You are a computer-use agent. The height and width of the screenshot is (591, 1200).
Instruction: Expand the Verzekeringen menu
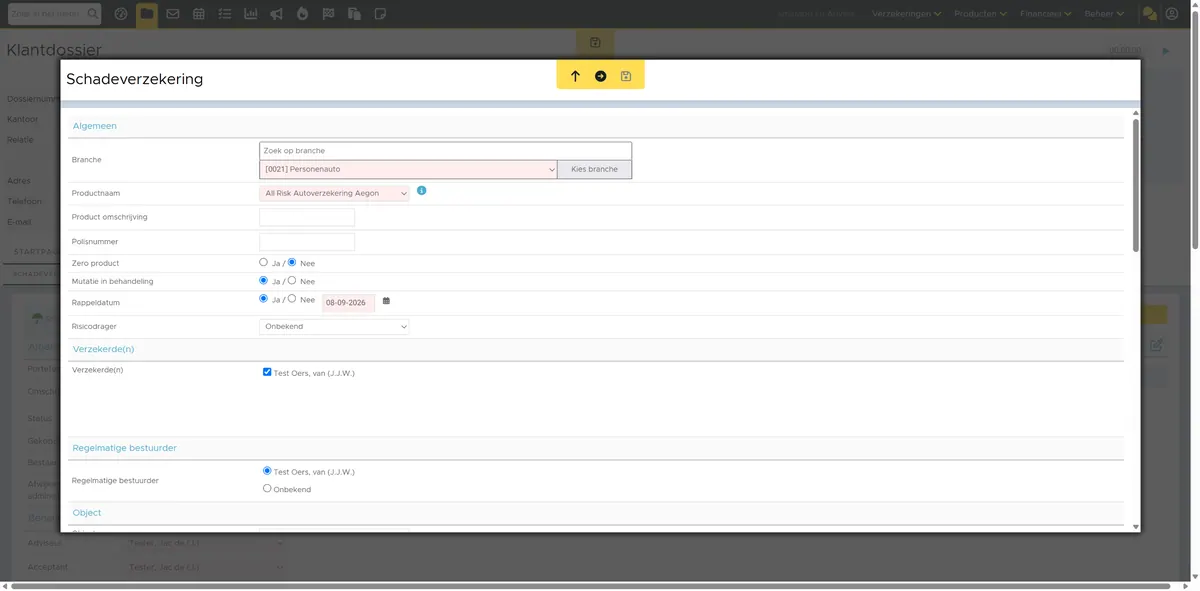pyautogui.click(x=908, y=14)
